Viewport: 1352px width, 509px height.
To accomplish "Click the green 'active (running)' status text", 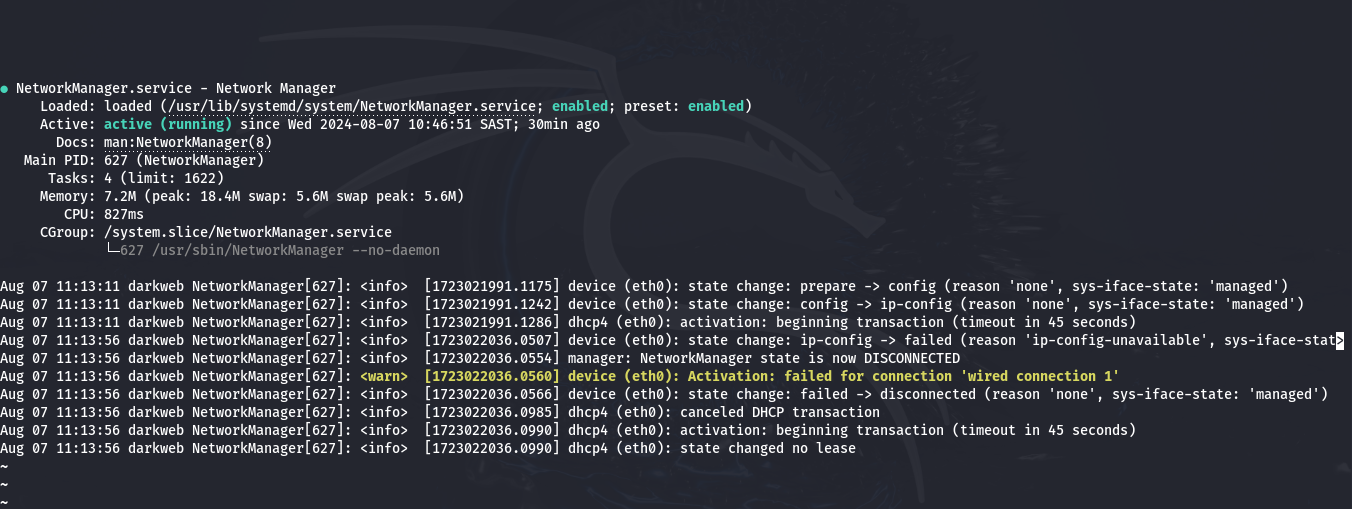I will pyautogui.click(x=168, y=125).
